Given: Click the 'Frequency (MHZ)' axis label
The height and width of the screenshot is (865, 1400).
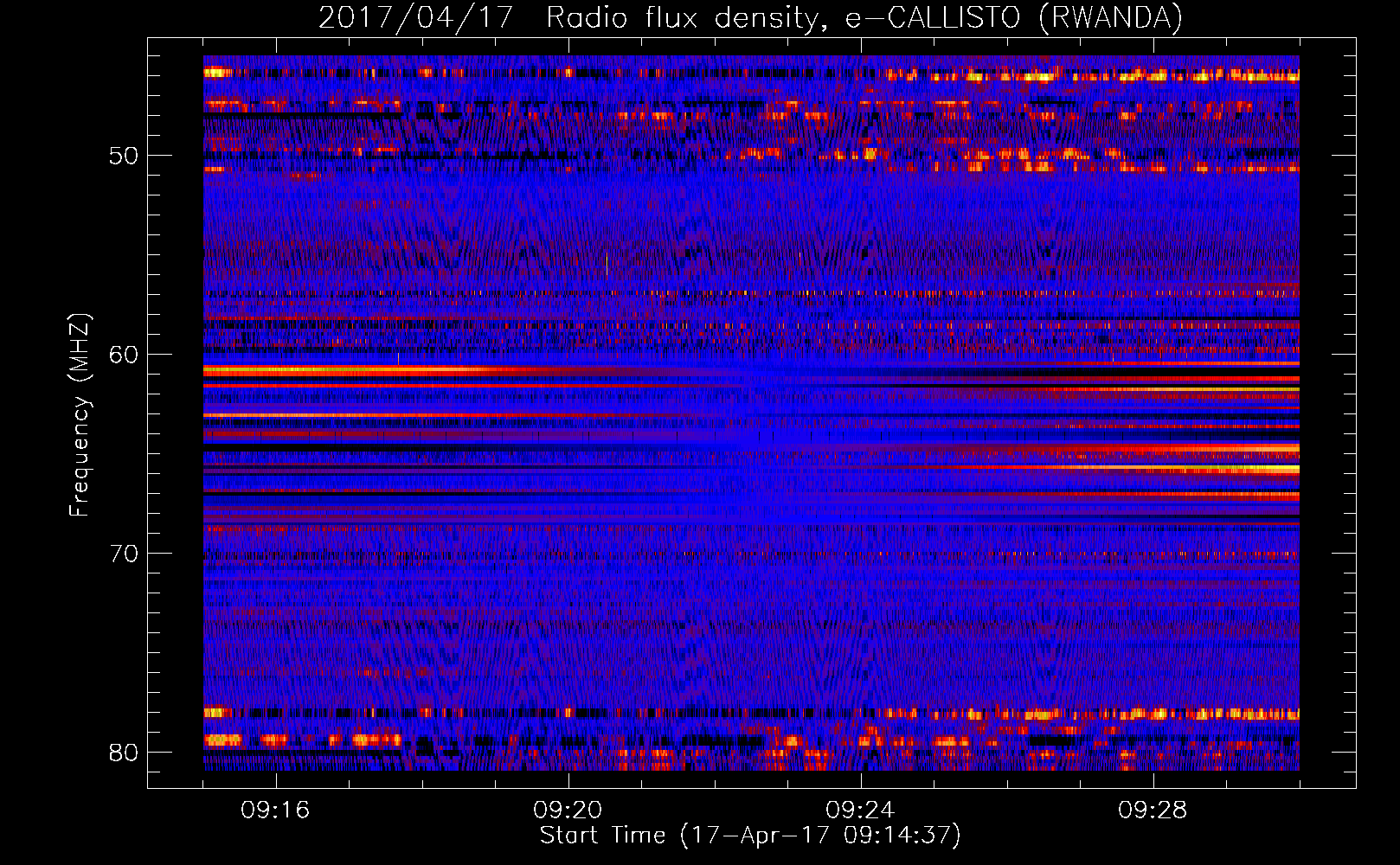Looking at the screenshot, I should pos(79,415).
